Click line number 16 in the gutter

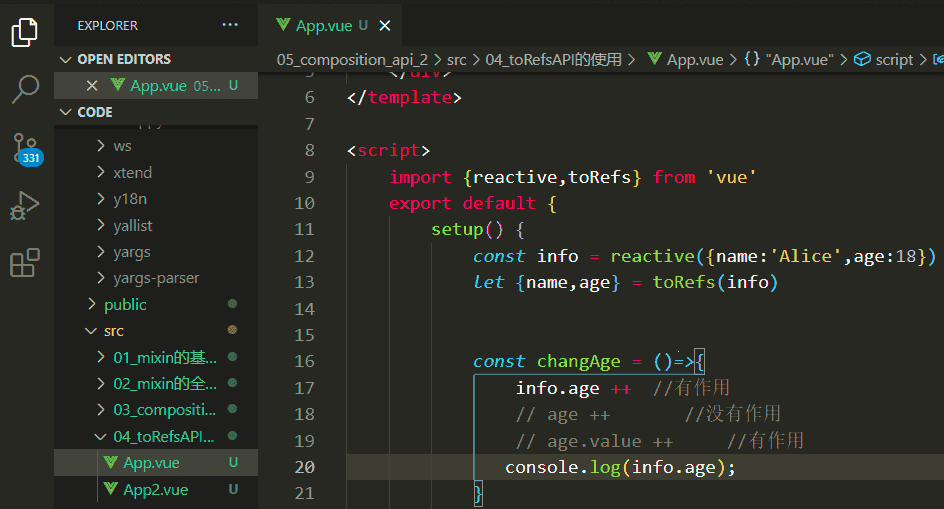pos(305,361)
